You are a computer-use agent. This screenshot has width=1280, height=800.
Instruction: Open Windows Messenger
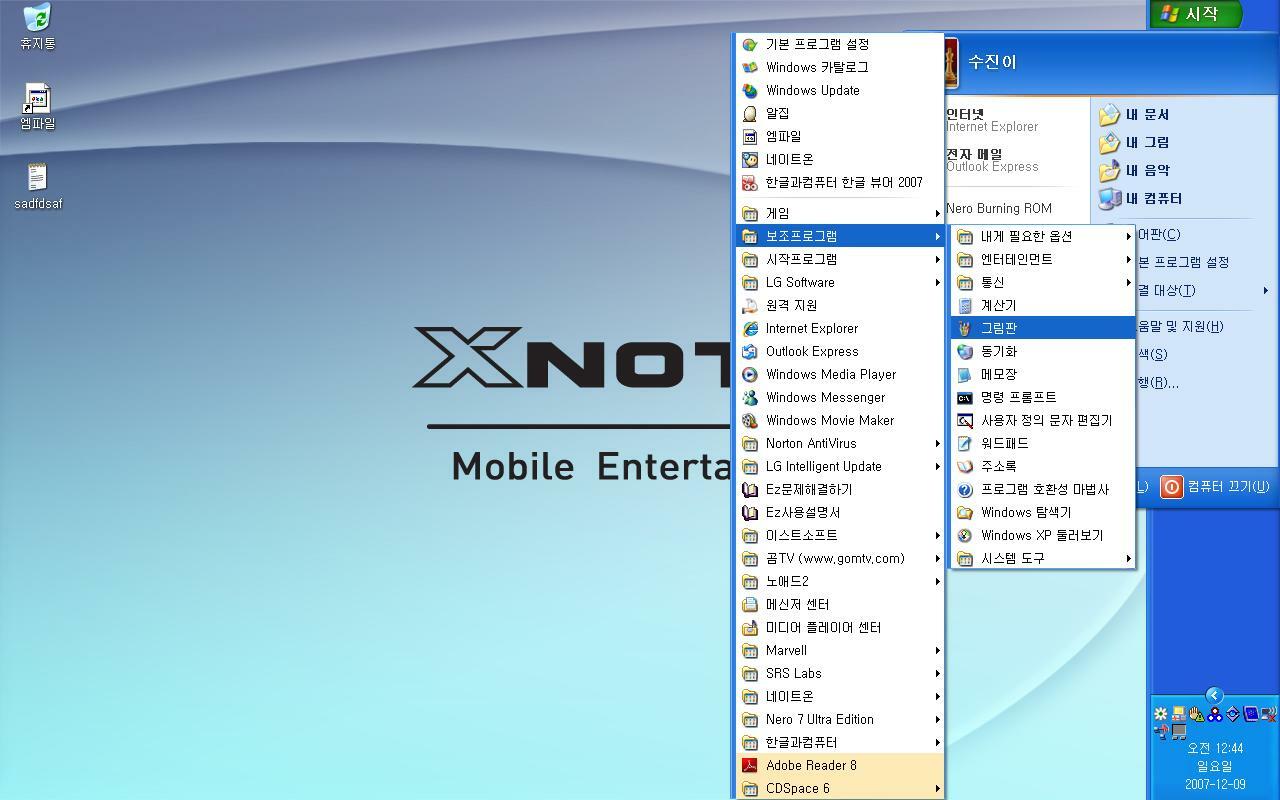coord(840,397)
